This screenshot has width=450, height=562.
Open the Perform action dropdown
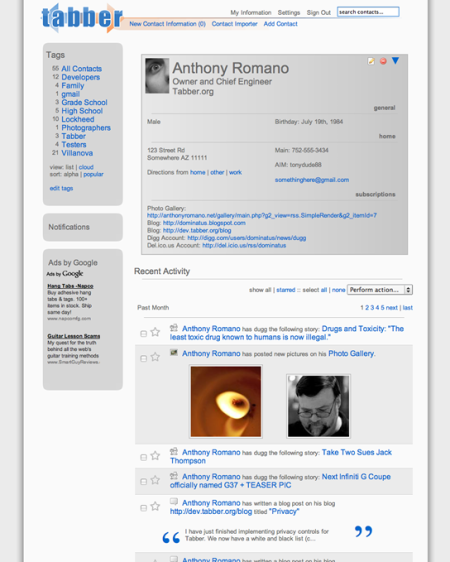(x=380, y=290)
